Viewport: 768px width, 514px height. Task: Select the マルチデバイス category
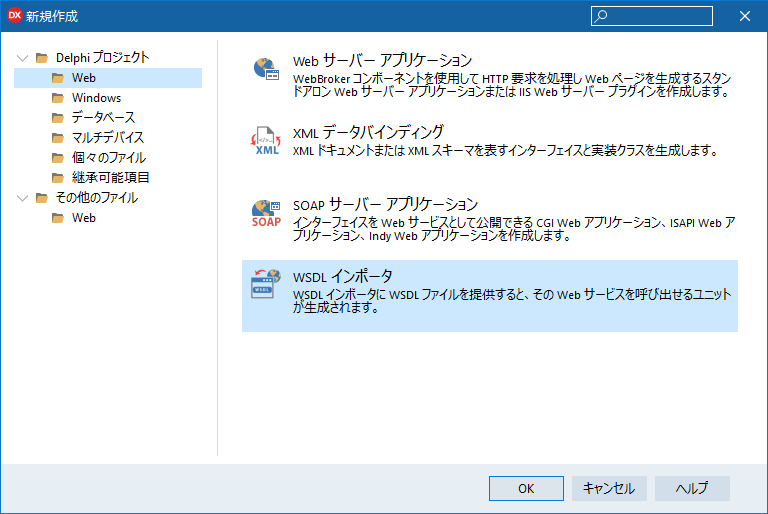108,138
